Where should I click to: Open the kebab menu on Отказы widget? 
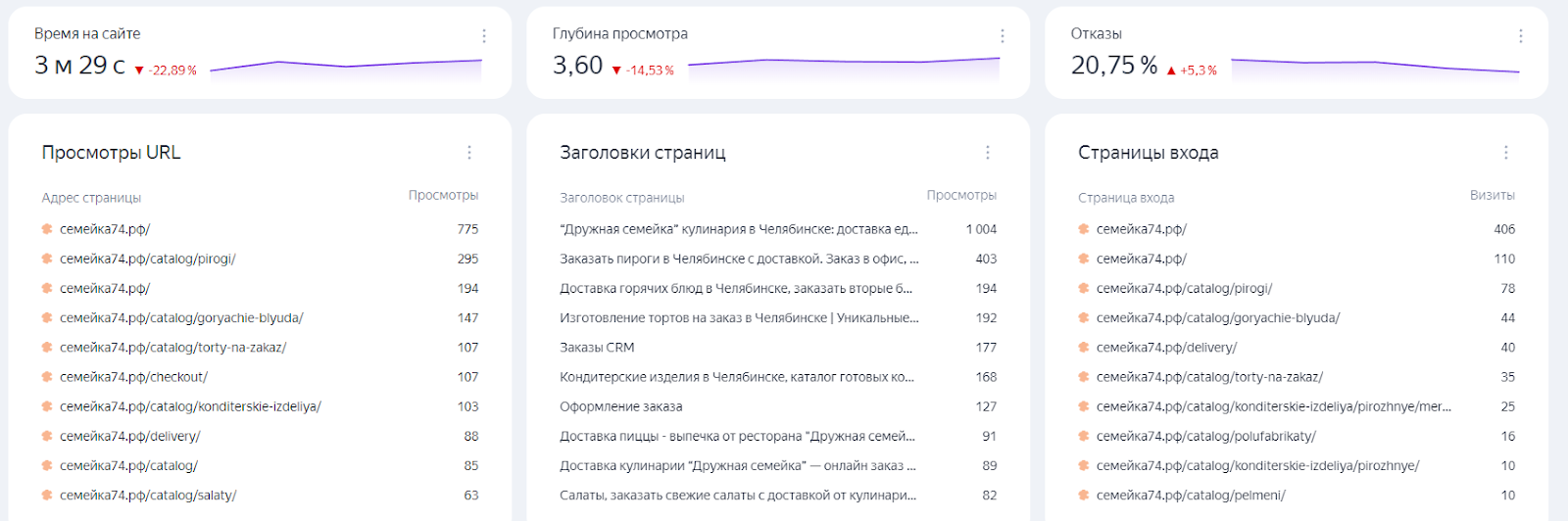(1521, 36)
